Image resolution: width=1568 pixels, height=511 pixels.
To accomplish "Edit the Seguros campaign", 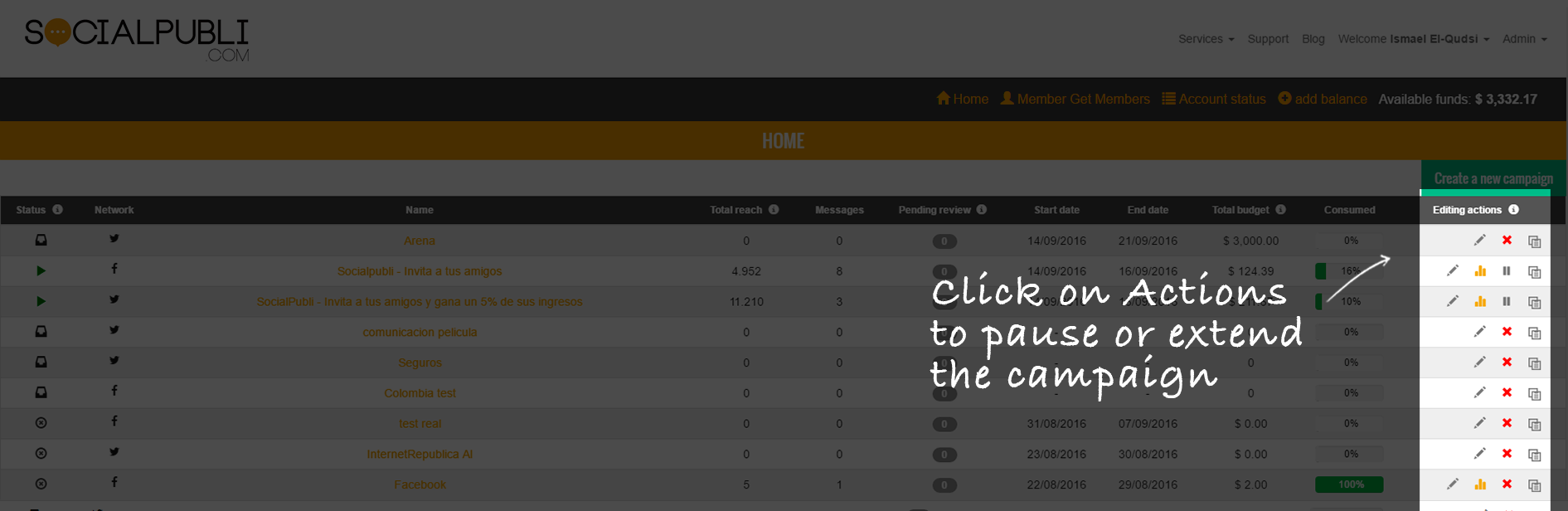I will (x=1479, y=363).
